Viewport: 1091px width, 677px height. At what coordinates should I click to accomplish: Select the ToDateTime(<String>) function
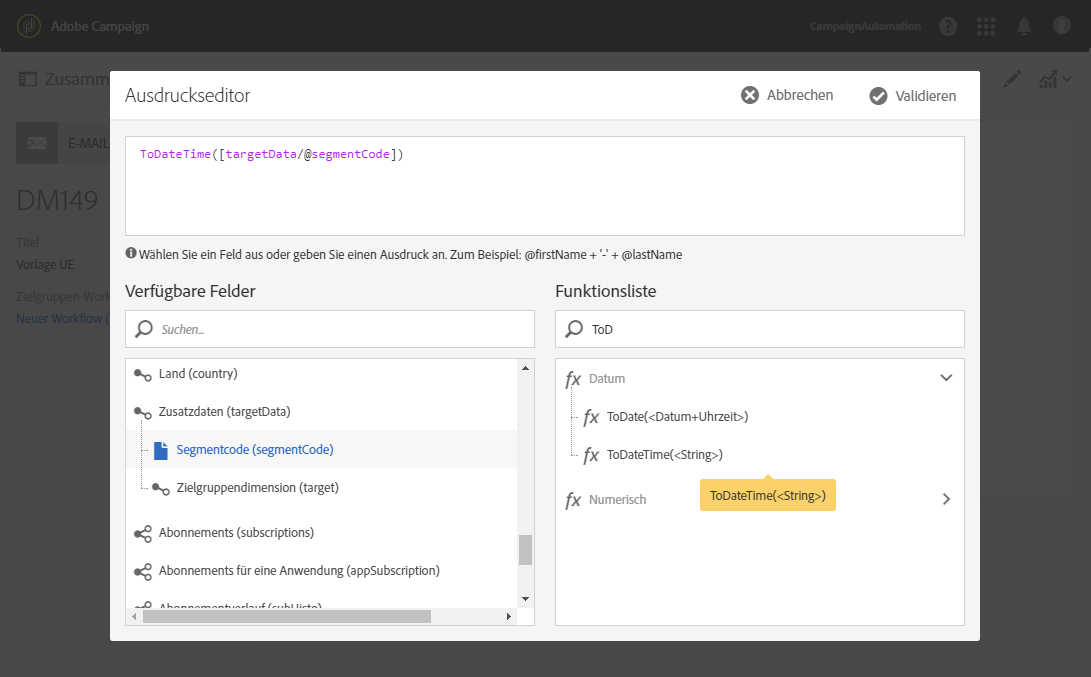point(664,455)
